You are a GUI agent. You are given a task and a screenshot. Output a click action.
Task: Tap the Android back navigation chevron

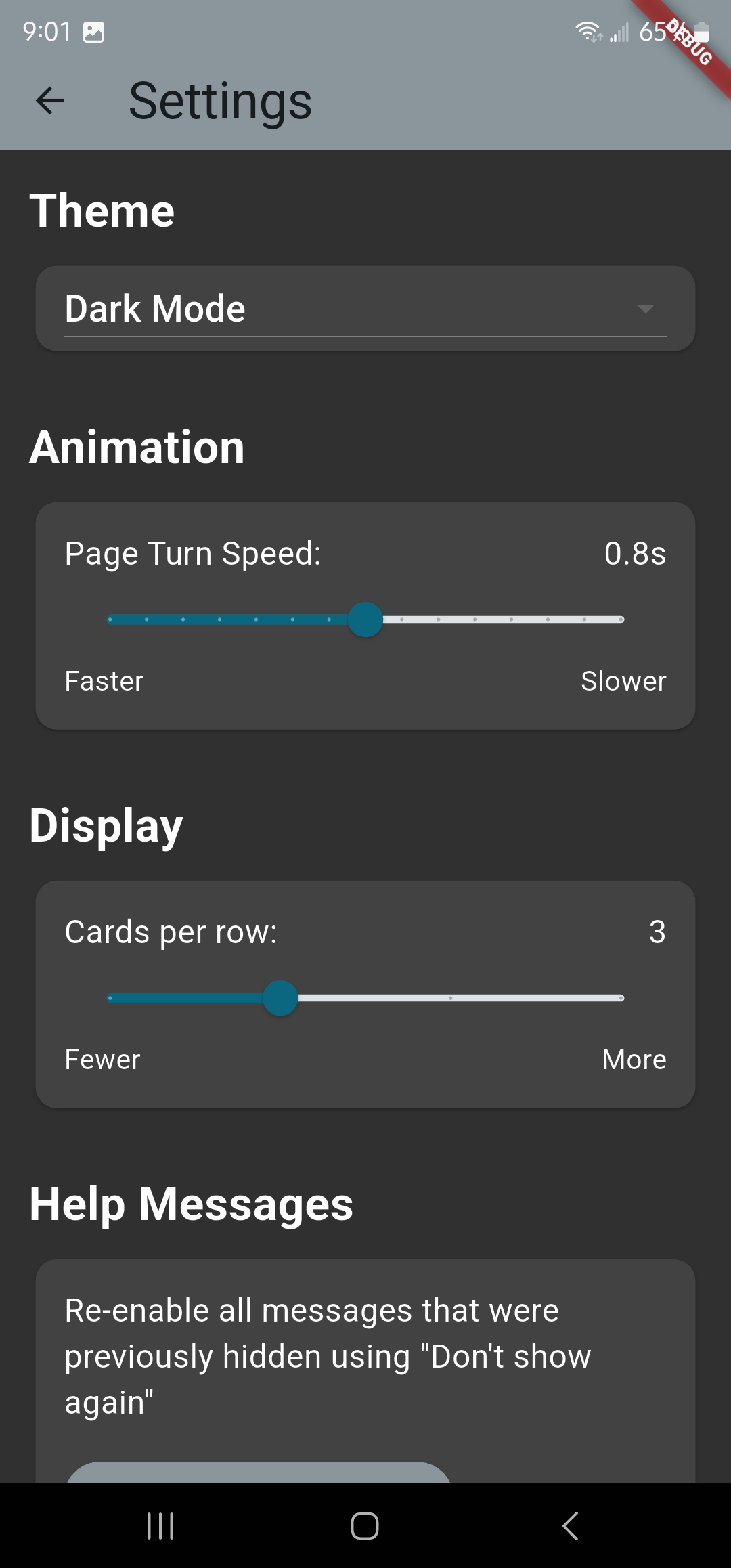pos(571,1526)
